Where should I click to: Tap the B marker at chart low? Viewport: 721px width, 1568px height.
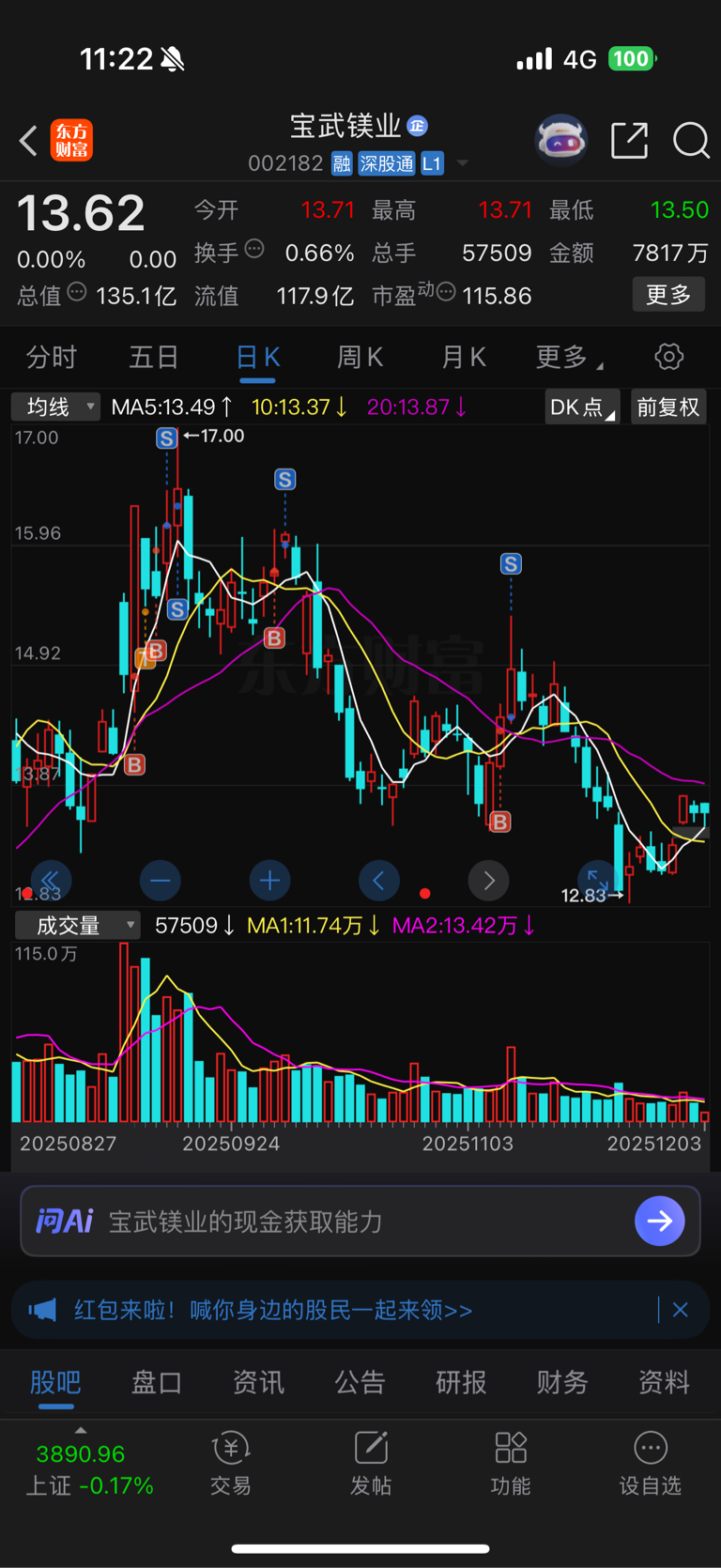500,822
